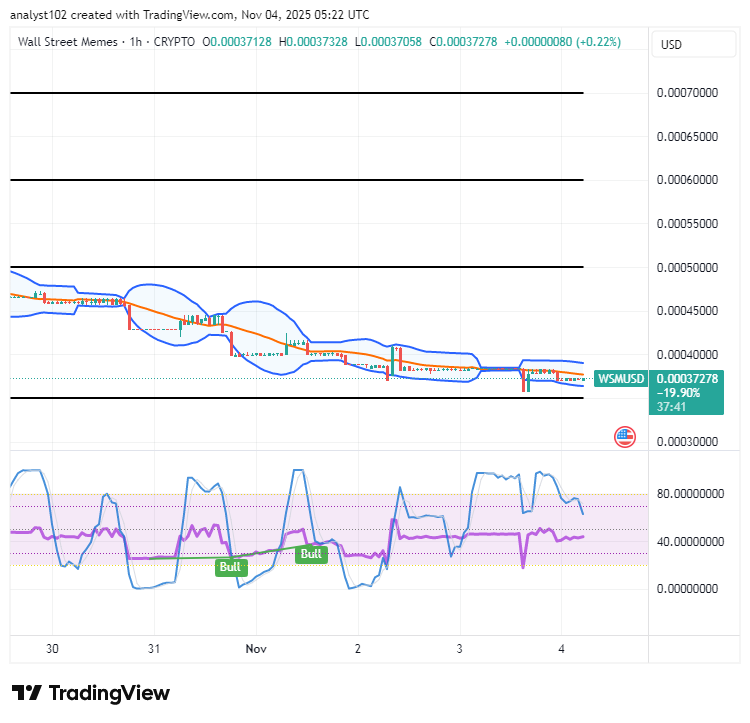Image resolution: width=750 pixels, height=723 pixels.
Task: Click the Nov label on time axis
Action: [256, 649]
